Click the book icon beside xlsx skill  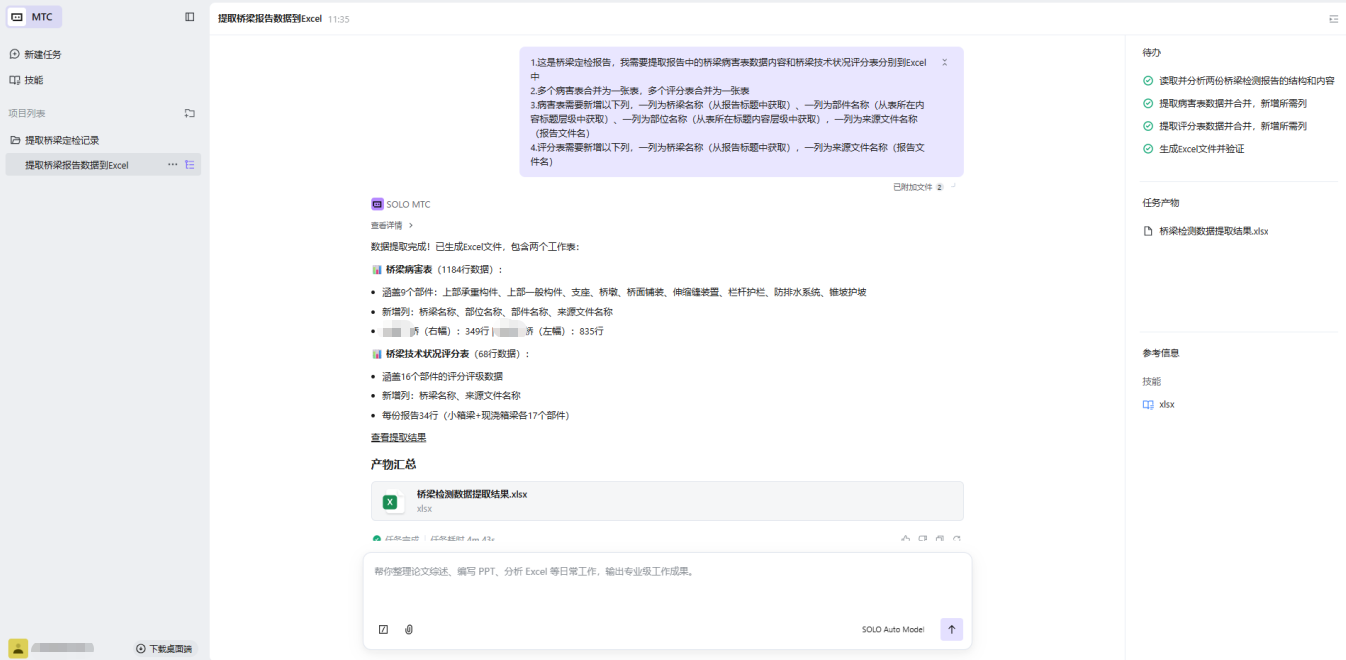click(x=1148, y=405)
